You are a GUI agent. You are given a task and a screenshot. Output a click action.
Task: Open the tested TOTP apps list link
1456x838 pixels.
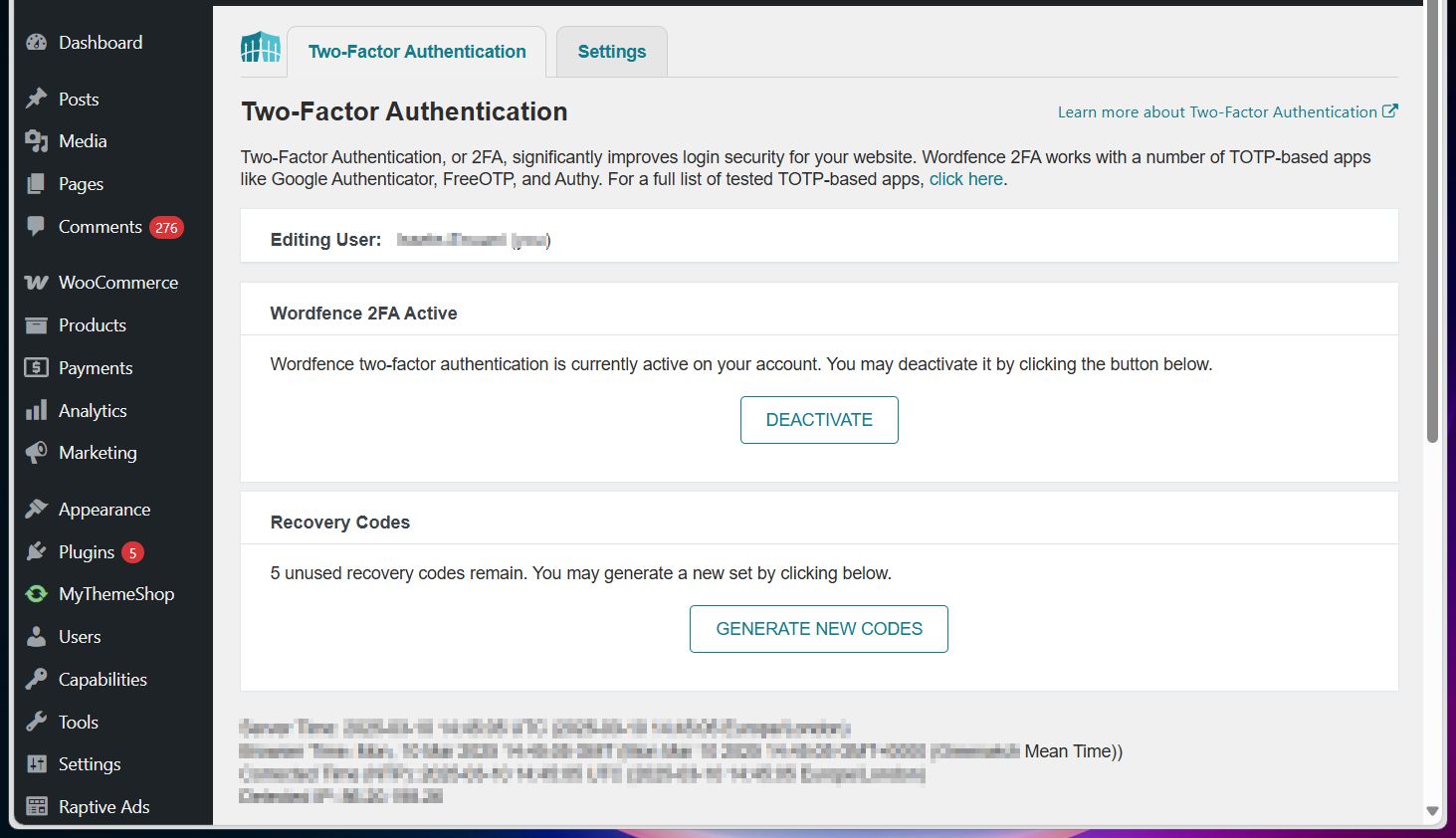click(x=964, y=178)
